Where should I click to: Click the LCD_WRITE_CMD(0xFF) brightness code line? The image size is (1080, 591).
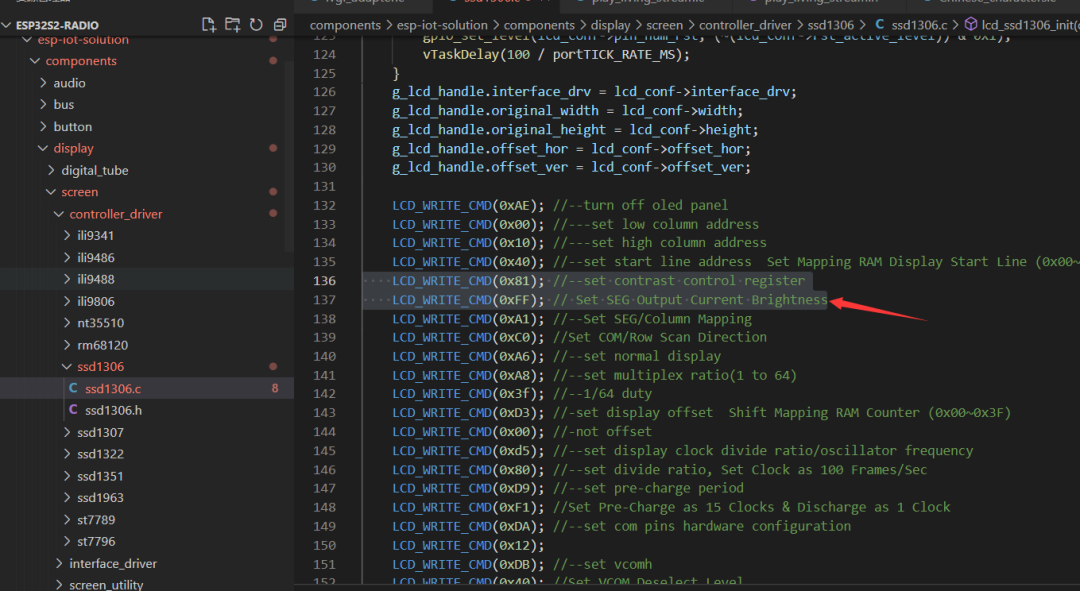pos(610,300)
